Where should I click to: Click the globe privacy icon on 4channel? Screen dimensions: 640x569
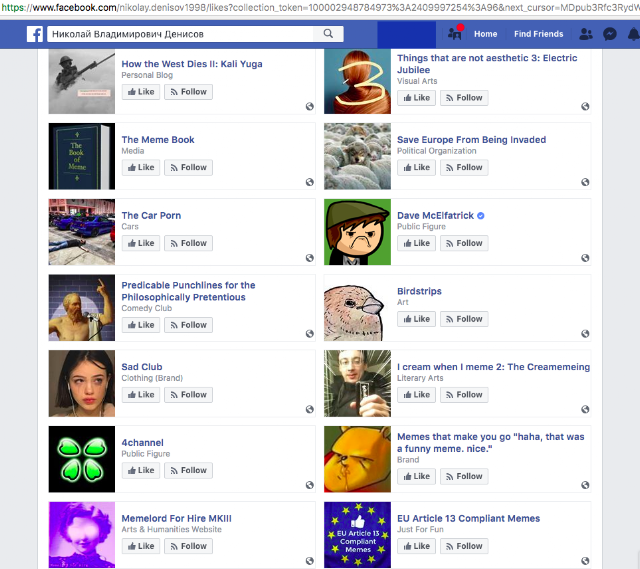click(x=310, y=485)
